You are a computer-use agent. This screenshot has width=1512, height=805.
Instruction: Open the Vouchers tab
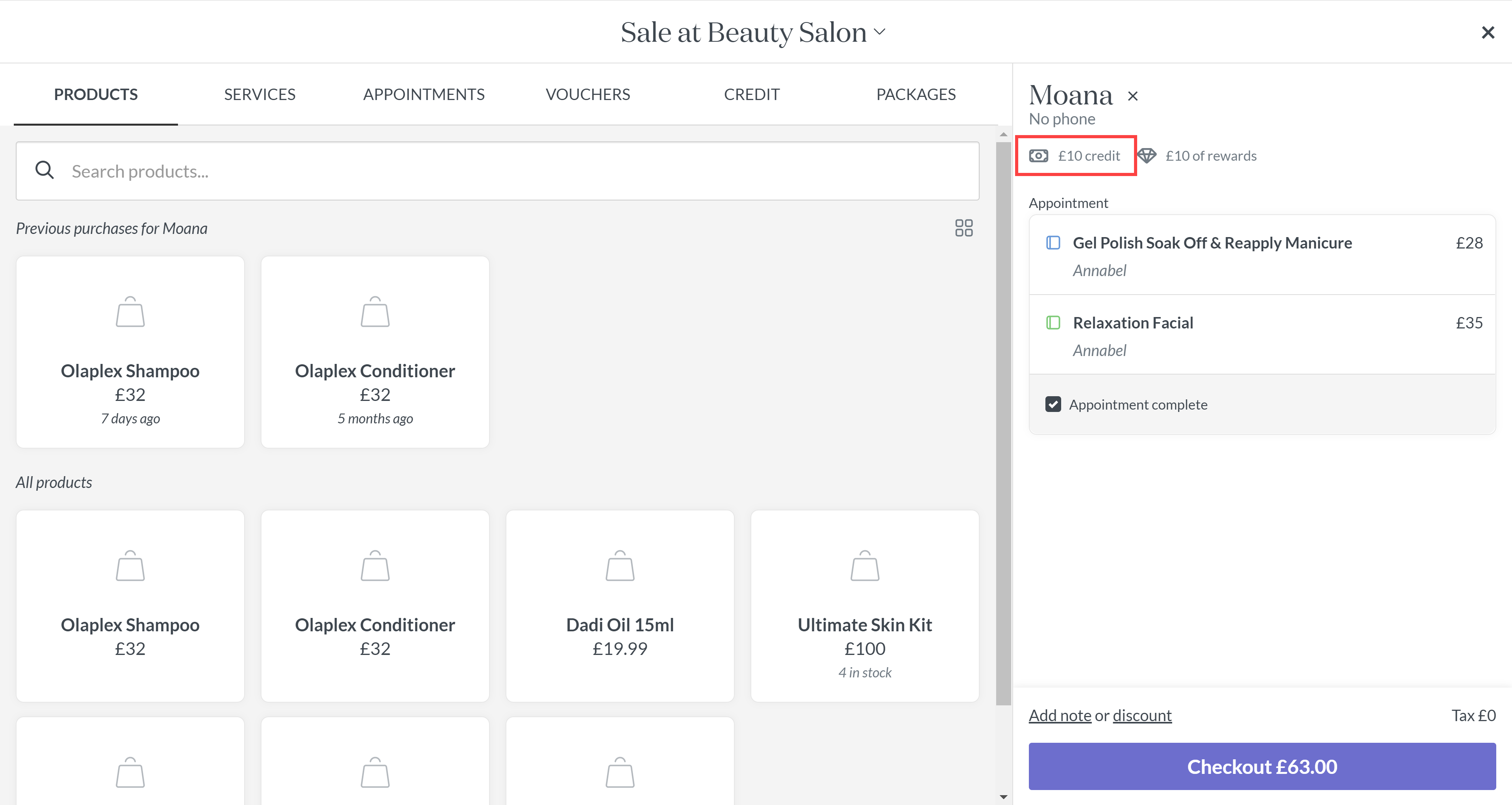pos(587,94)
